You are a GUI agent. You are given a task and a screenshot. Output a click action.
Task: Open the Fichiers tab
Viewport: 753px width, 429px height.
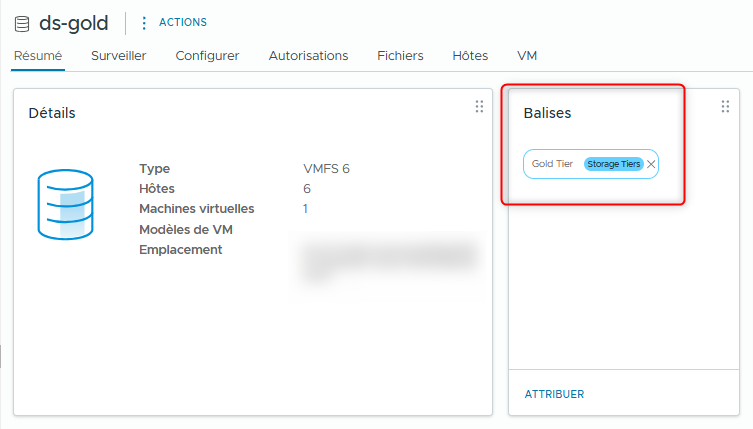tap(400, 56)
